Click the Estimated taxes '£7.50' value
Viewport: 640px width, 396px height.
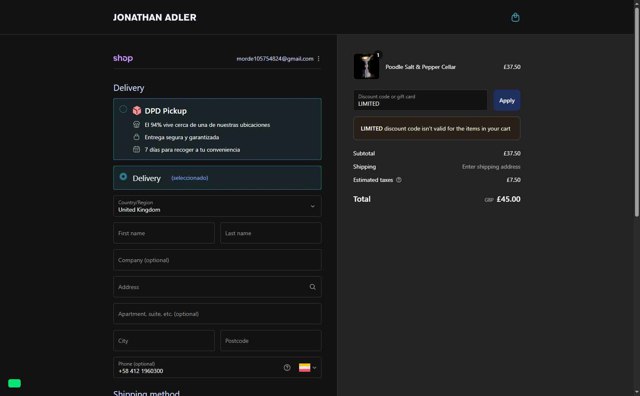(513, 180)
